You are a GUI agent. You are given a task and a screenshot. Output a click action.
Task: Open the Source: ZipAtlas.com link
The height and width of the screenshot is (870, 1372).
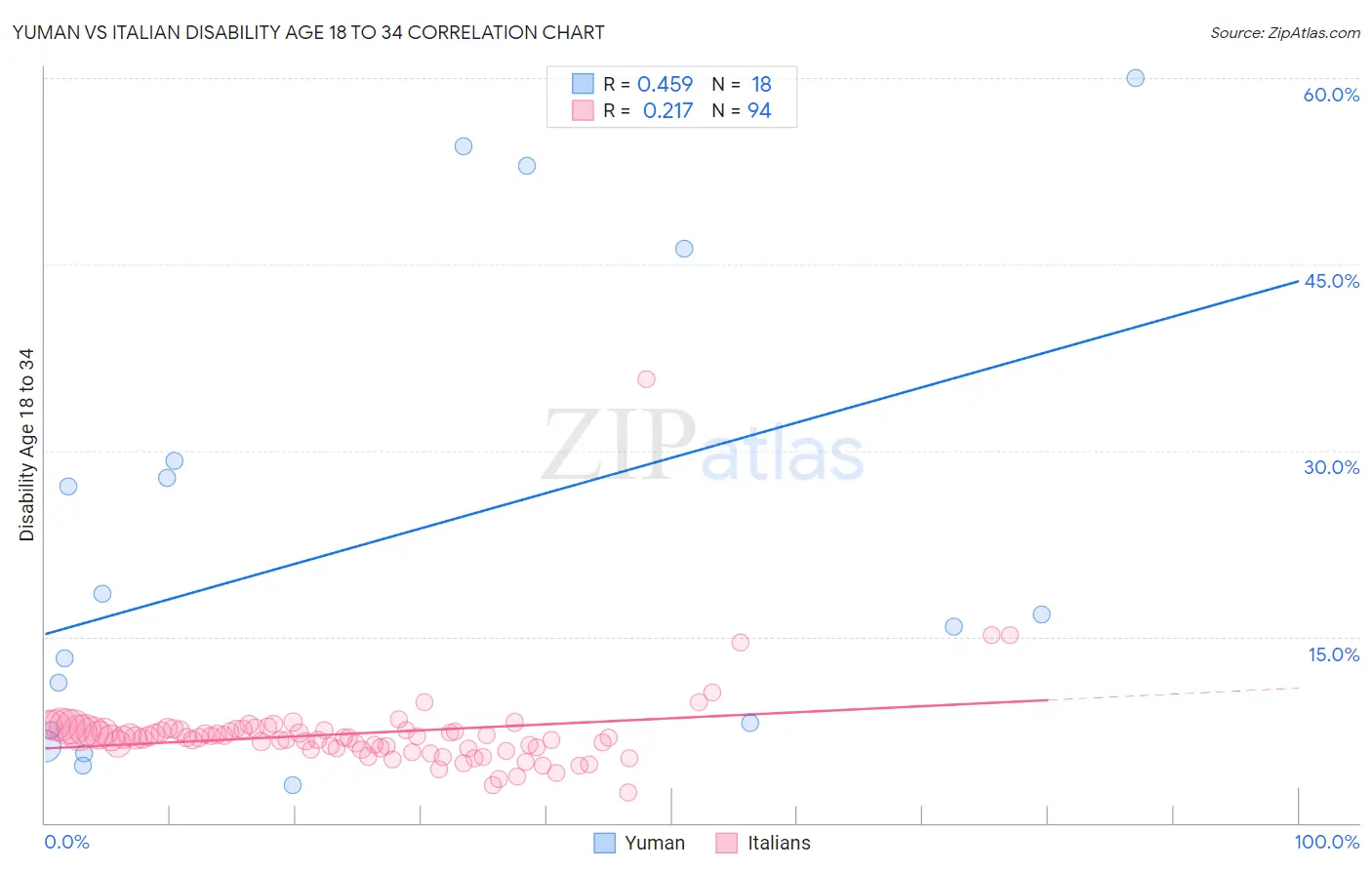coord(1285,32)
